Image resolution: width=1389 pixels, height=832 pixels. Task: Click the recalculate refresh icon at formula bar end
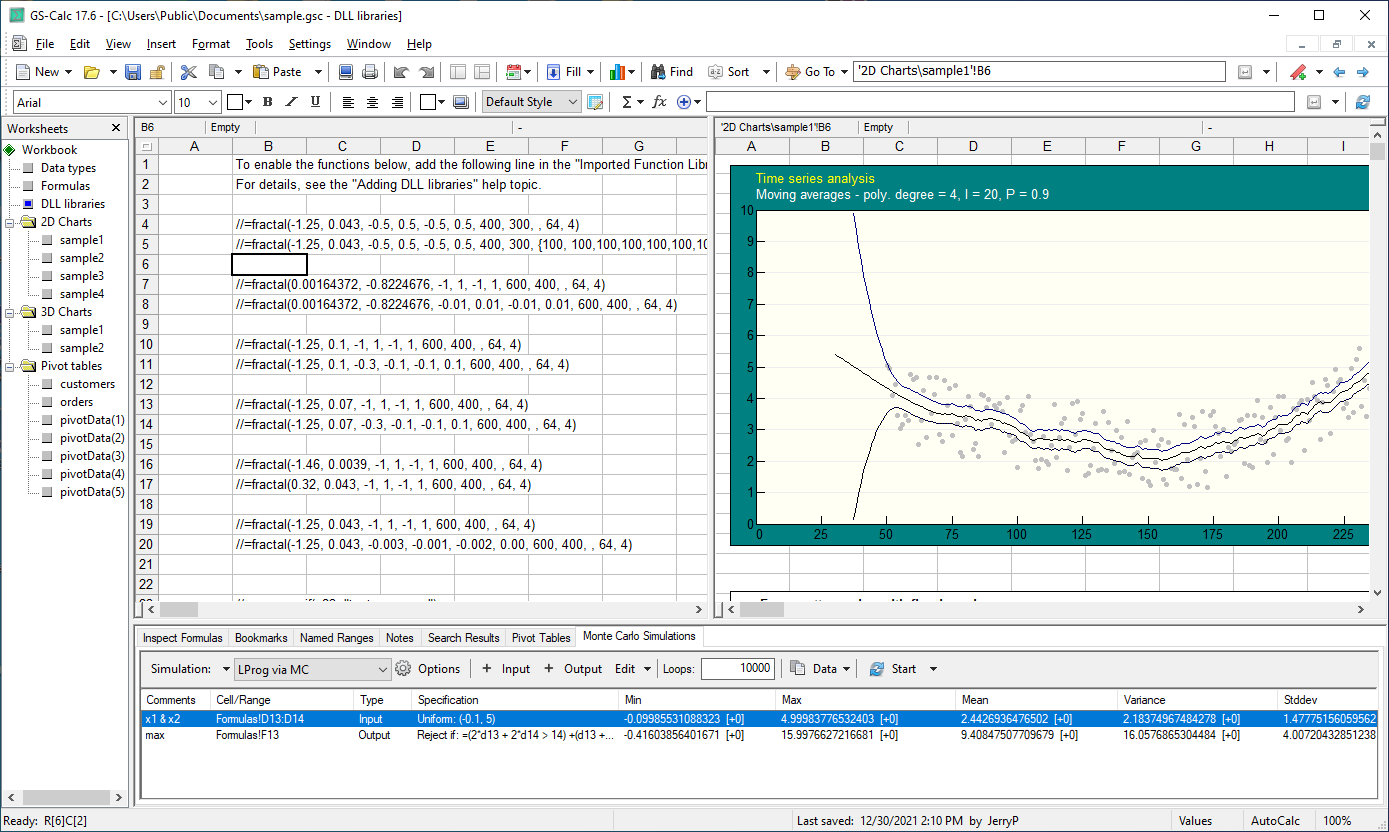click(1362, 102)
